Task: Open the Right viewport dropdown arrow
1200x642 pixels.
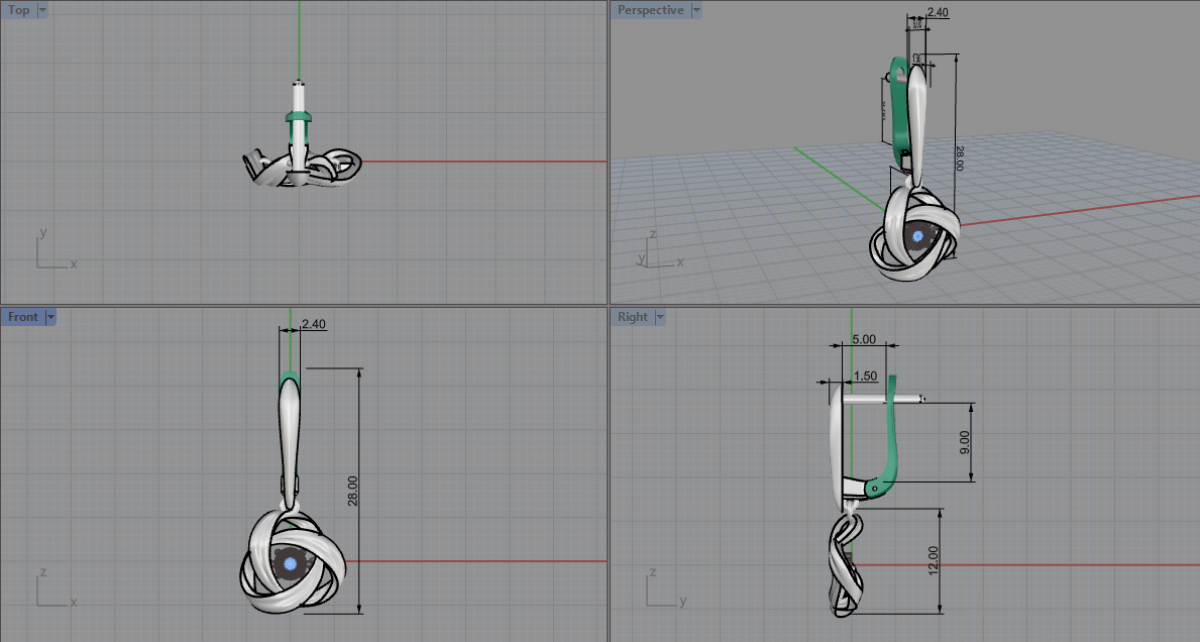Action: point(659,317)
